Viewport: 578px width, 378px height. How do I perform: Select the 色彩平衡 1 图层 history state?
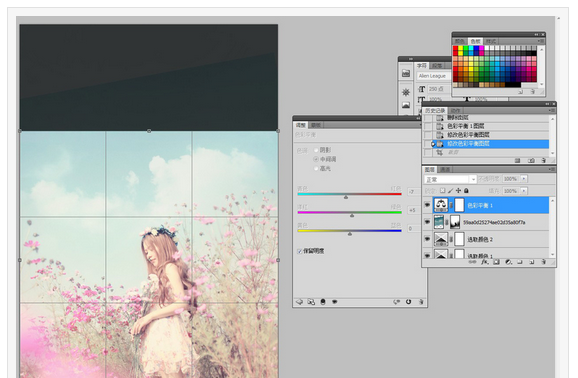click(x=486, y=126)
